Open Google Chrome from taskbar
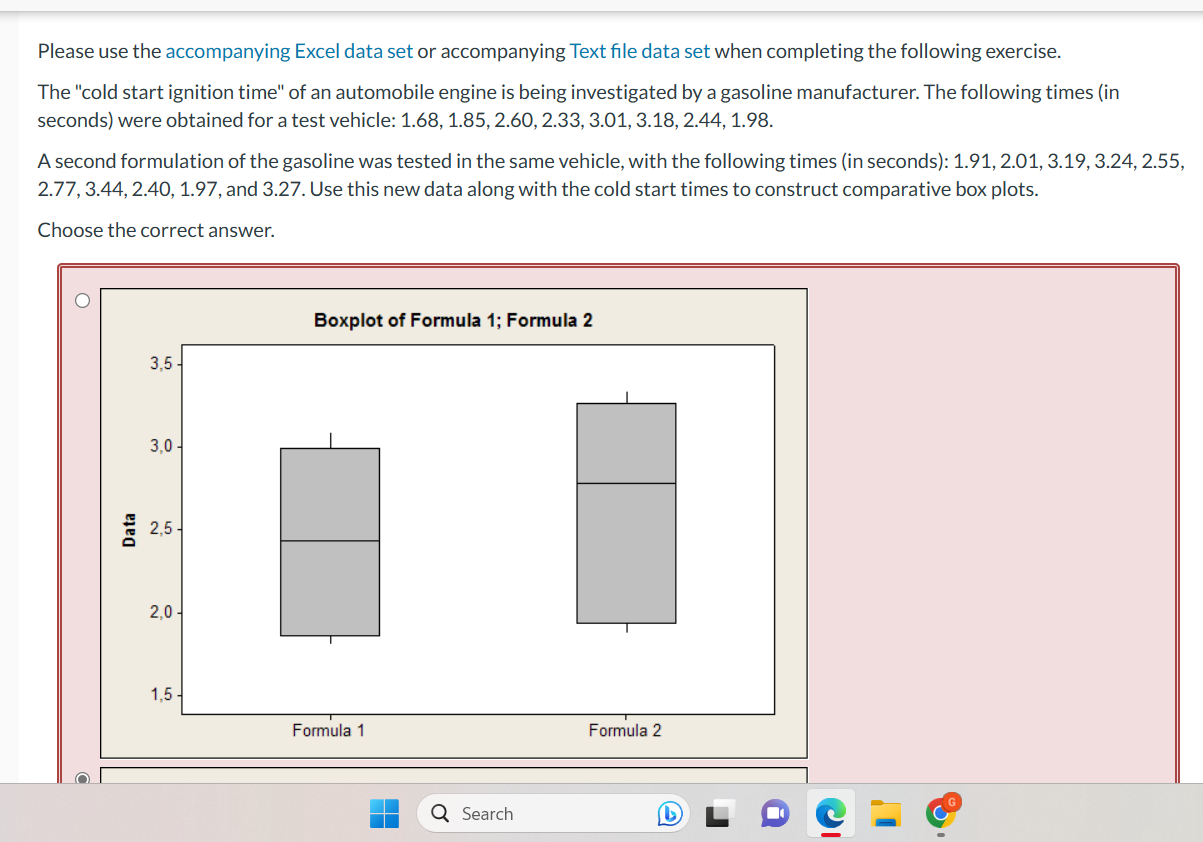Image resolution: width=1203 pixels, height=842 pixels. (x=941, y=814)
